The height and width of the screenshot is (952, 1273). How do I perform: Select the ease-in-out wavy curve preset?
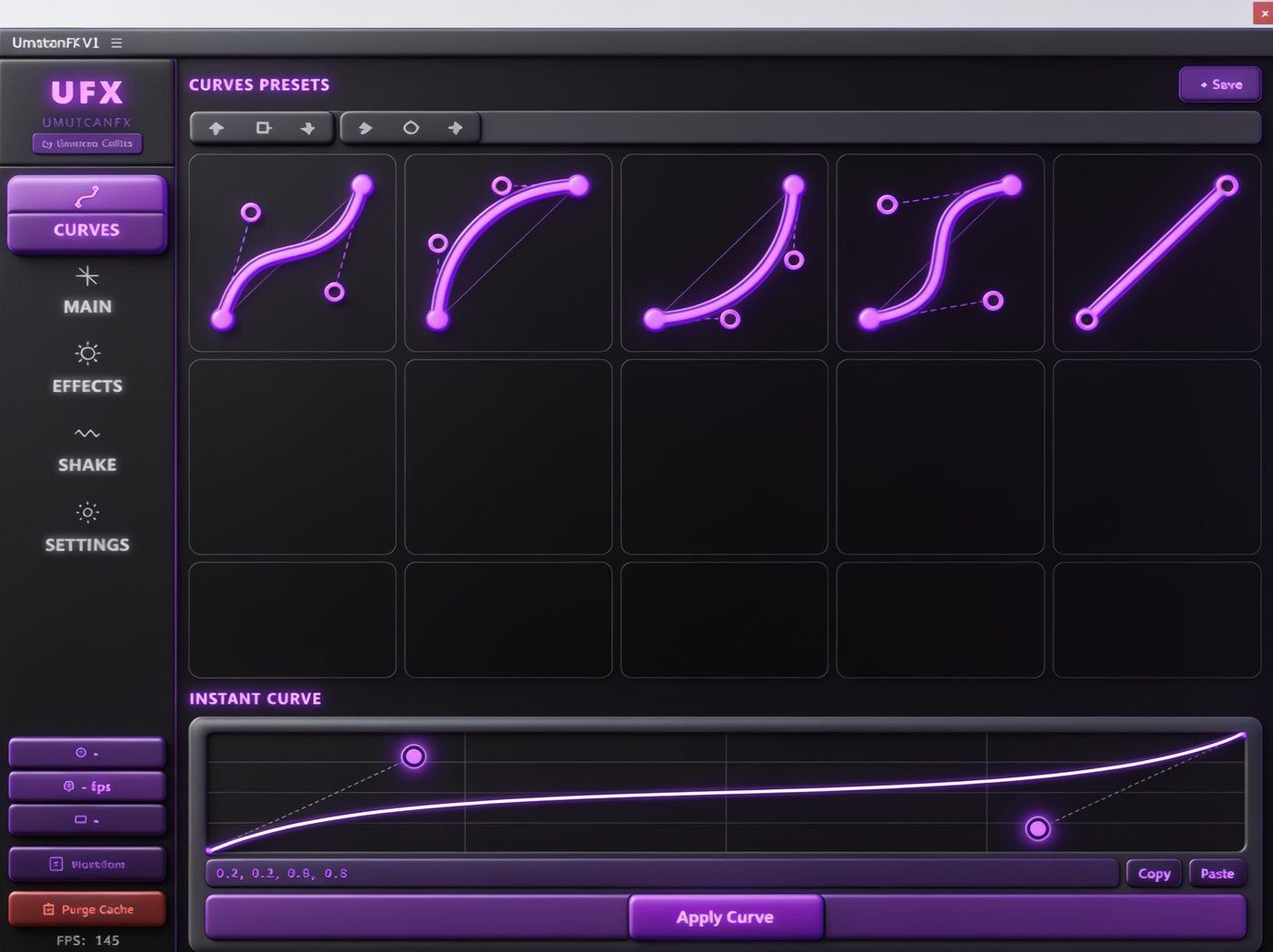tap(293, 253)
